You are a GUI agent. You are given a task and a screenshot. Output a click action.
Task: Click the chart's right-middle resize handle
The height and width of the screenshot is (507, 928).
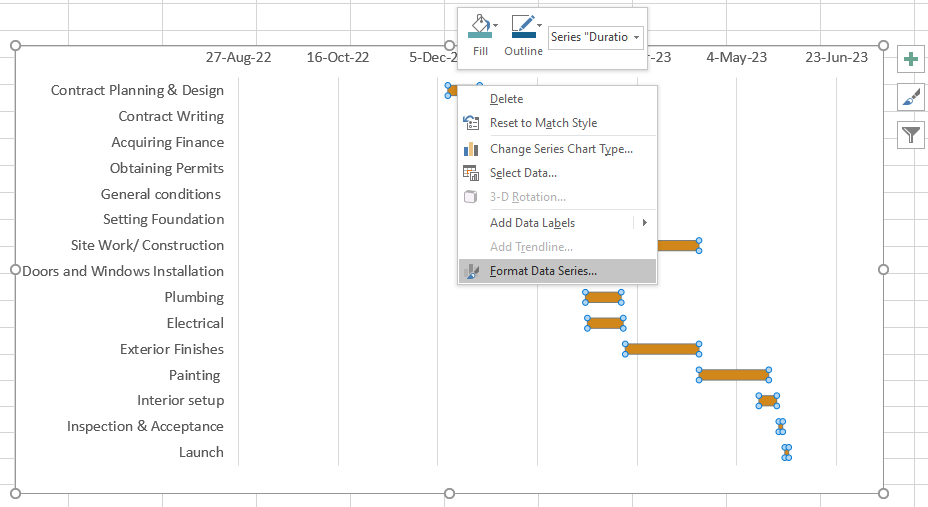884,270
